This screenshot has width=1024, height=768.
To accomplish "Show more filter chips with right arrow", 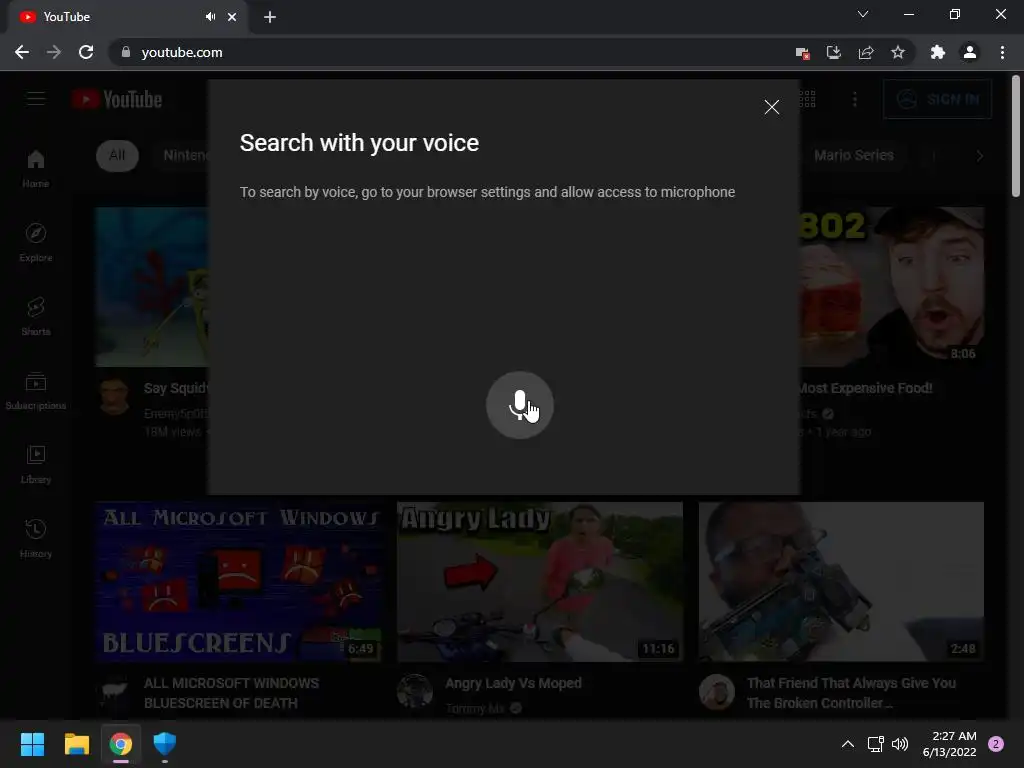I will click(979, 155).
